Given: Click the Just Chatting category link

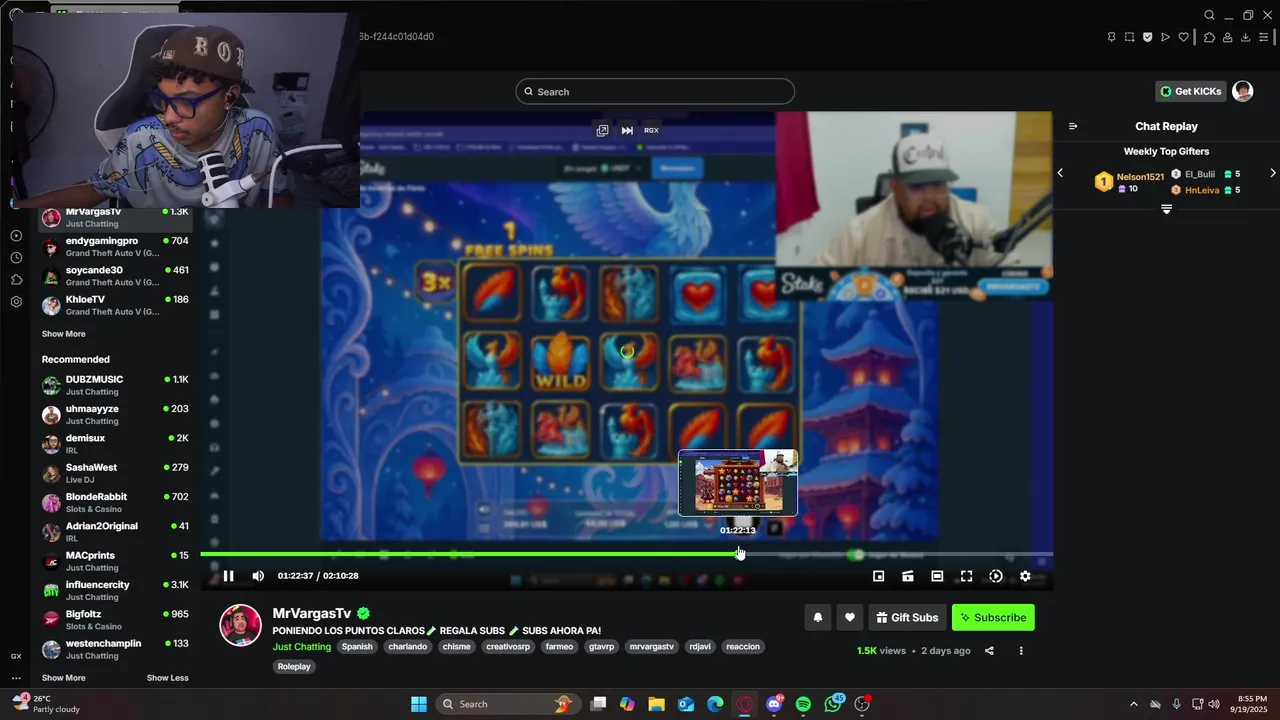Looking at the screenshot, I should click(x=302, y=647).
